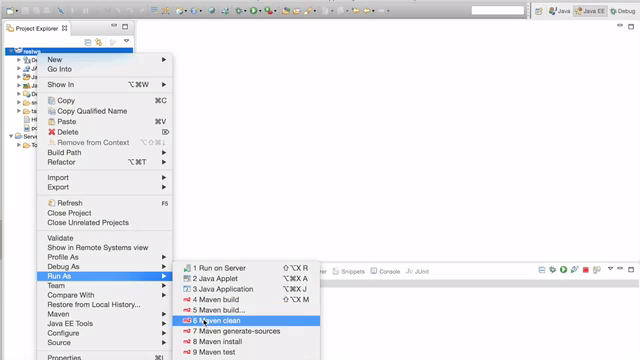Select 6 Maven clean
This screenshot has height=360, width=640.
tap(246, 320)
